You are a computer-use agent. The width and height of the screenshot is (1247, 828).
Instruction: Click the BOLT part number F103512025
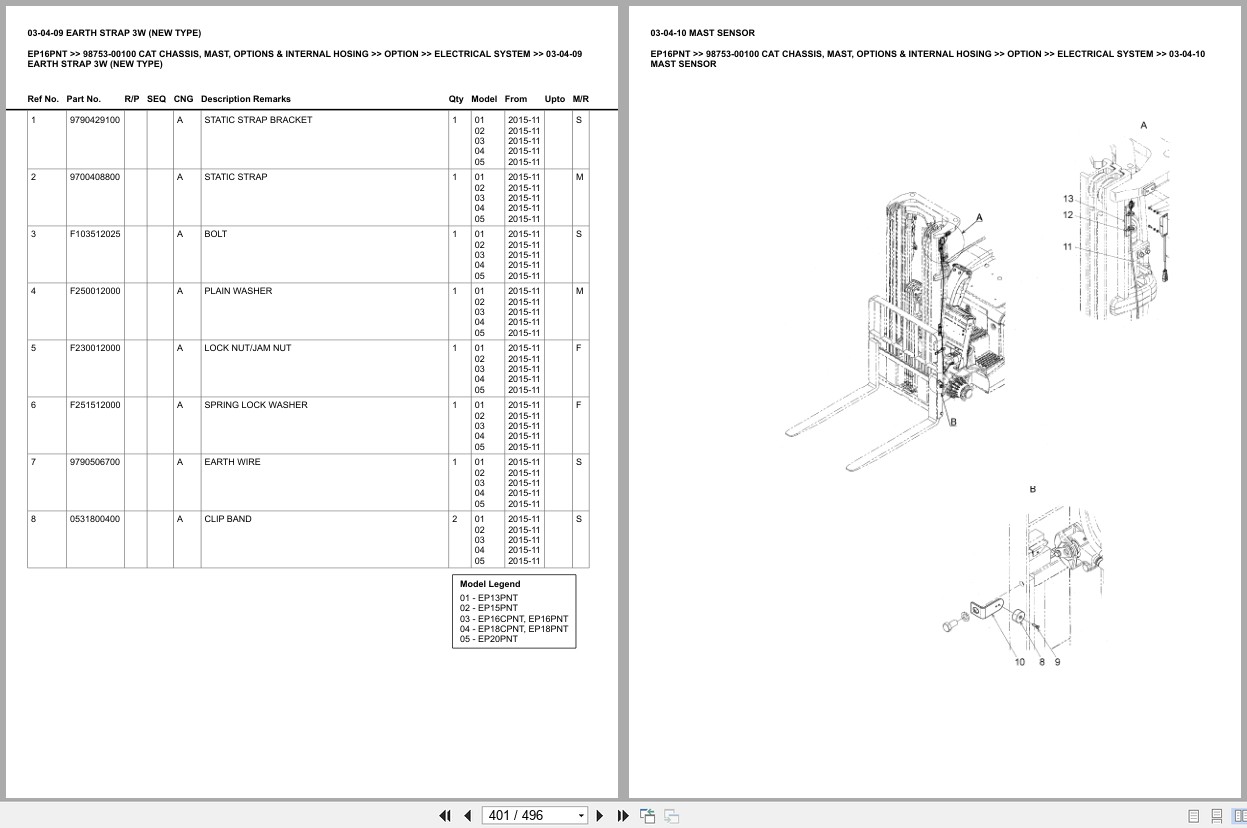point(95,233)
